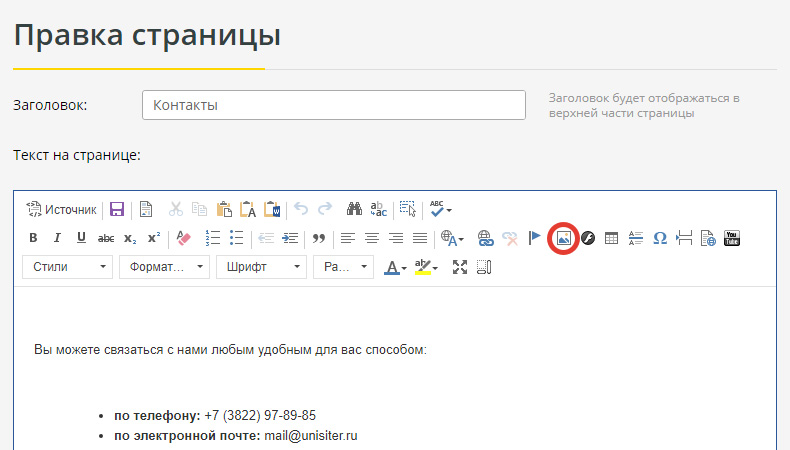Open the background highlight color picker
Image resolution: width=790 pixels, height=450 pixels.
[x=427, y=267]
